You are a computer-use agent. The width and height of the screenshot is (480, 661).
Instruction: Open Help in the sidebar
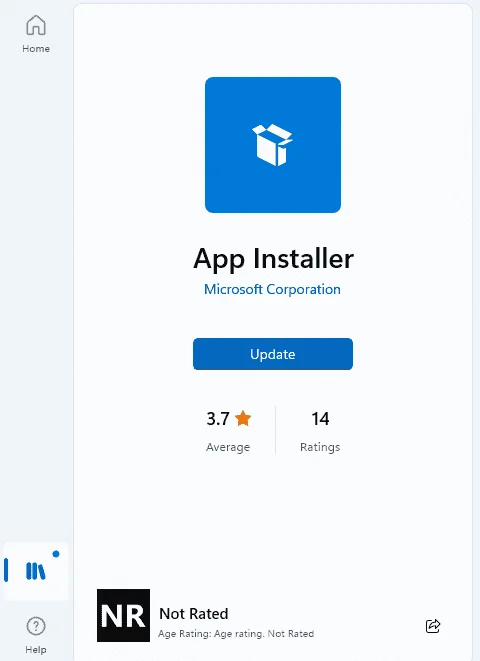[x=36, y=634]
